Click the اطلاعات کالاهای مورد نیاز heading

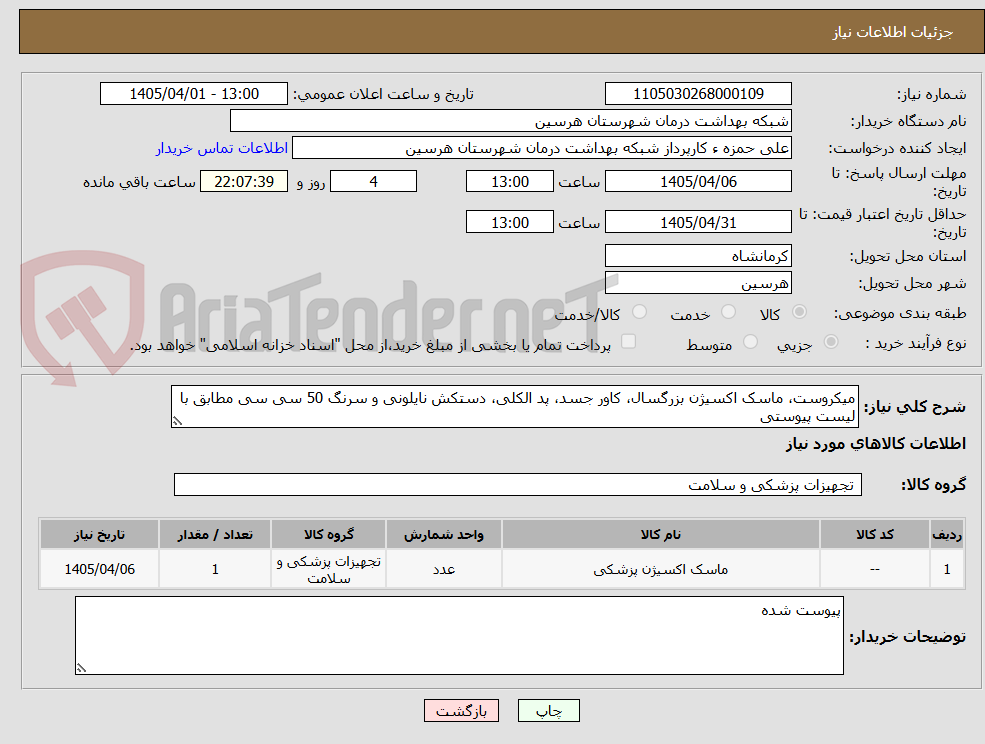[x=876, y=444]
